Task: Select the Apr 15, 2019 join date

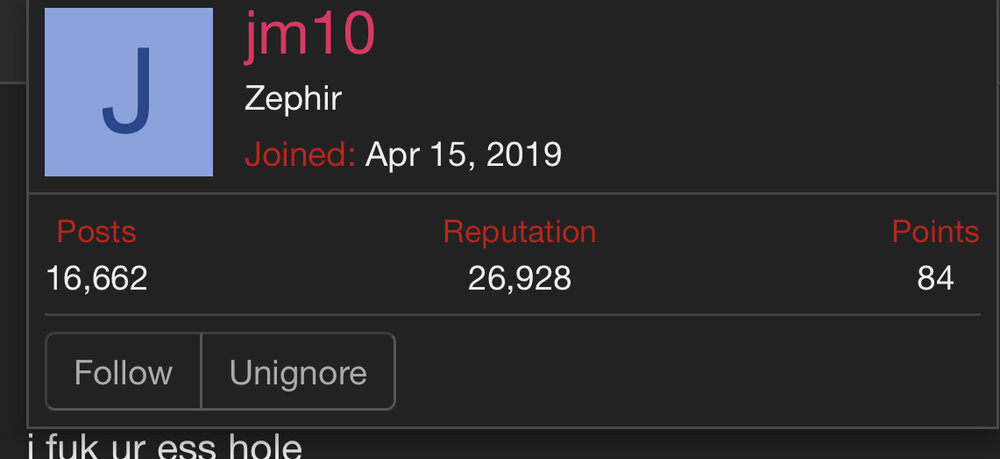Action: click(463, 155)
